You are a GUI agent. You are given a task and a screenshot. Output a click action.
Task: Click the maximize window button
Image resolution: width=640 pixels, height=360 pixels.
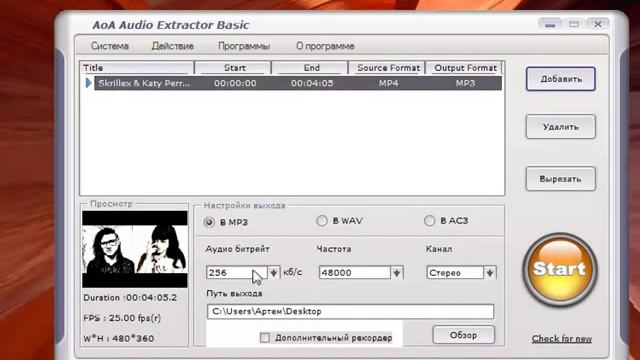click(x=574, y=24)
